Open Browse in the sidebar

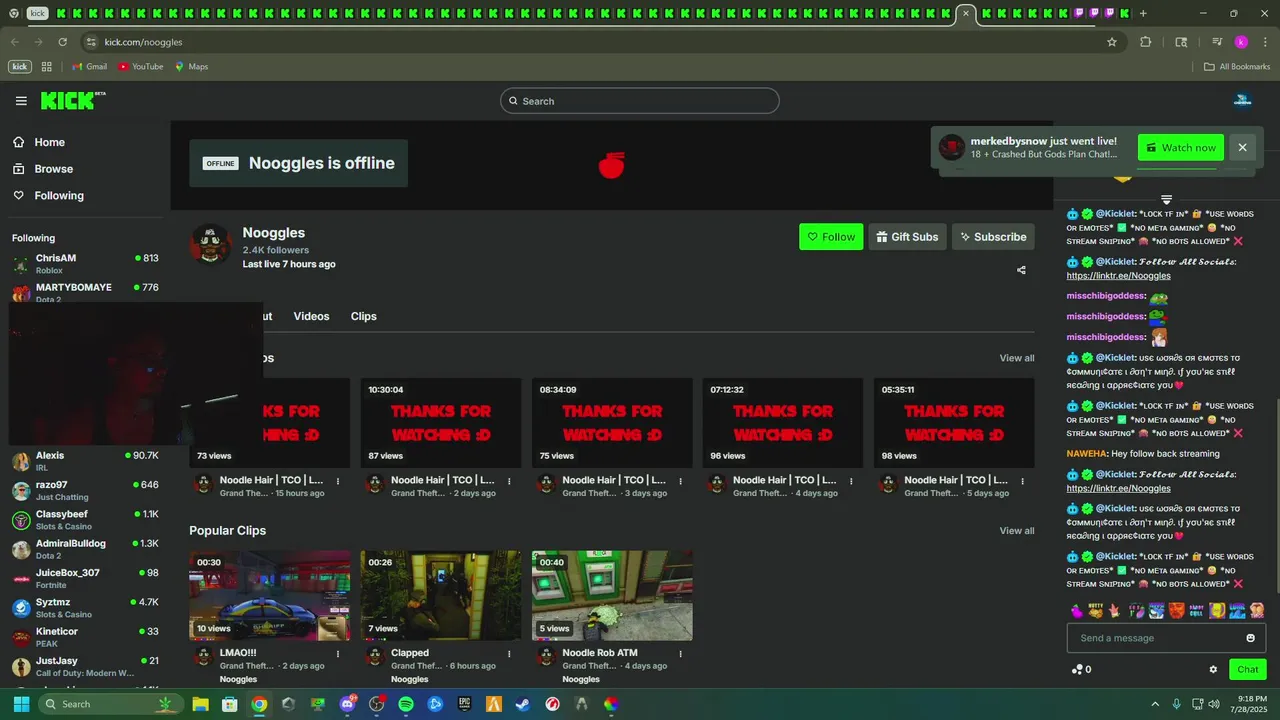[x=53, y=169]
